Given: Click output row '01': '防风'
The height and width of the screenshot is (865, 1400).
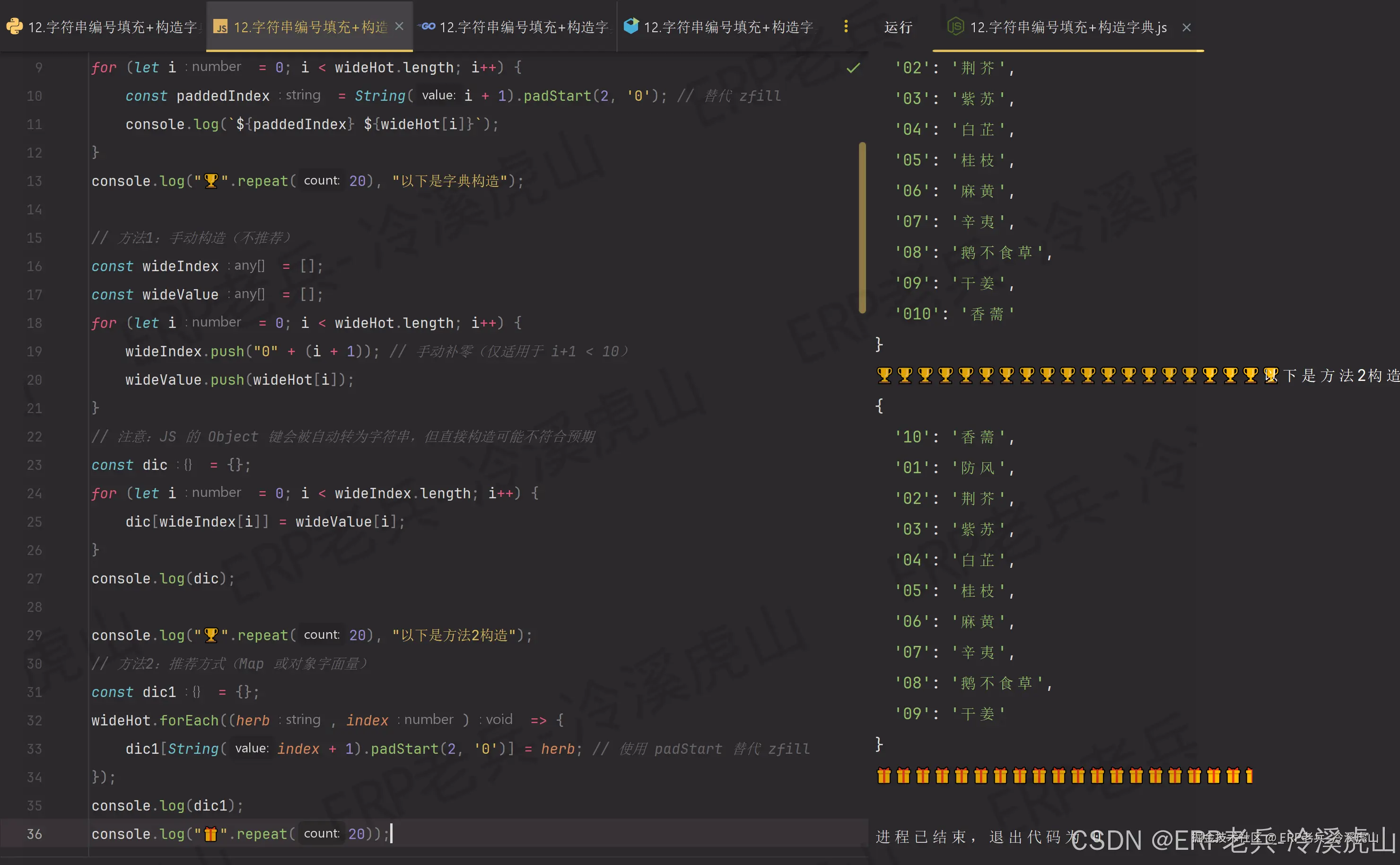Looking at the screenshot, I should coord(954,468).
